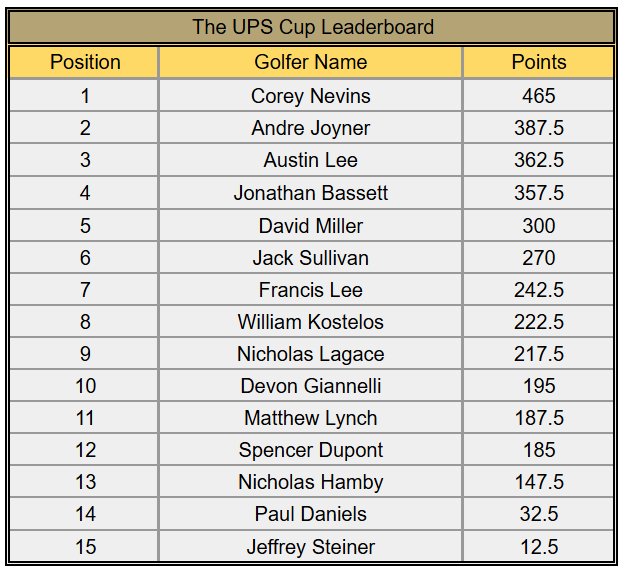Select Spencer Dupont's points value 185

tap(538, 450)
